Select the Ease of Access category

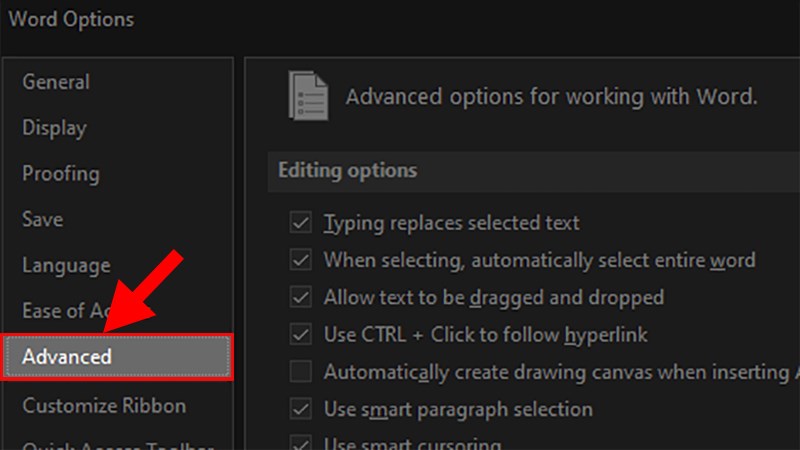coord(60,311)
